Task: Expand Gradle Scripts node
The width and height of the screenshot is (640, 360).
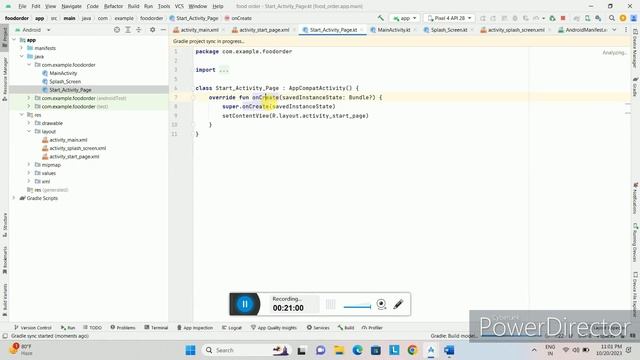Action: pos(14,198)
